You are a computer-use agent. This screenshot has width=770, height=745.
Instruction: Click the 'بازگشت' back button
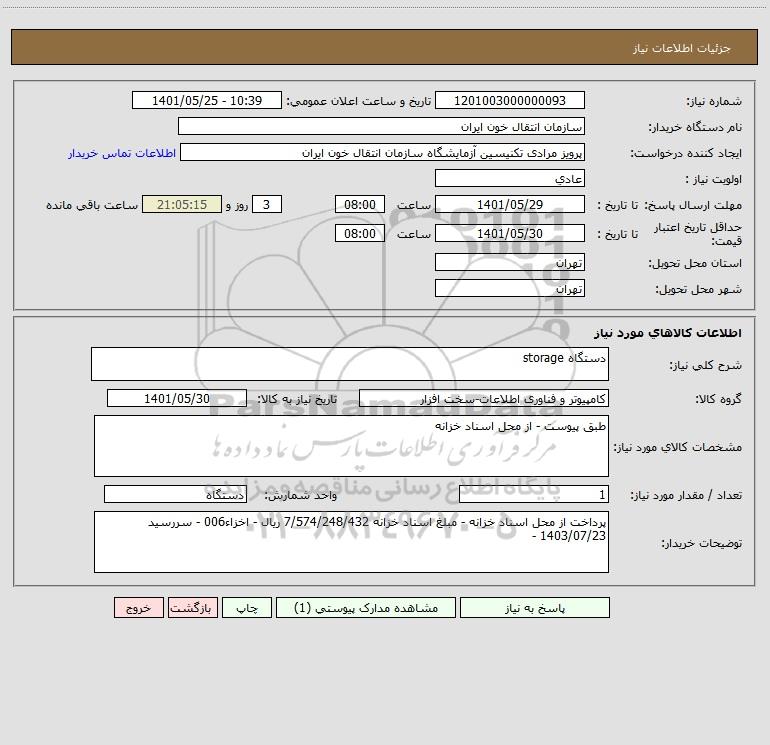[192, 607]
